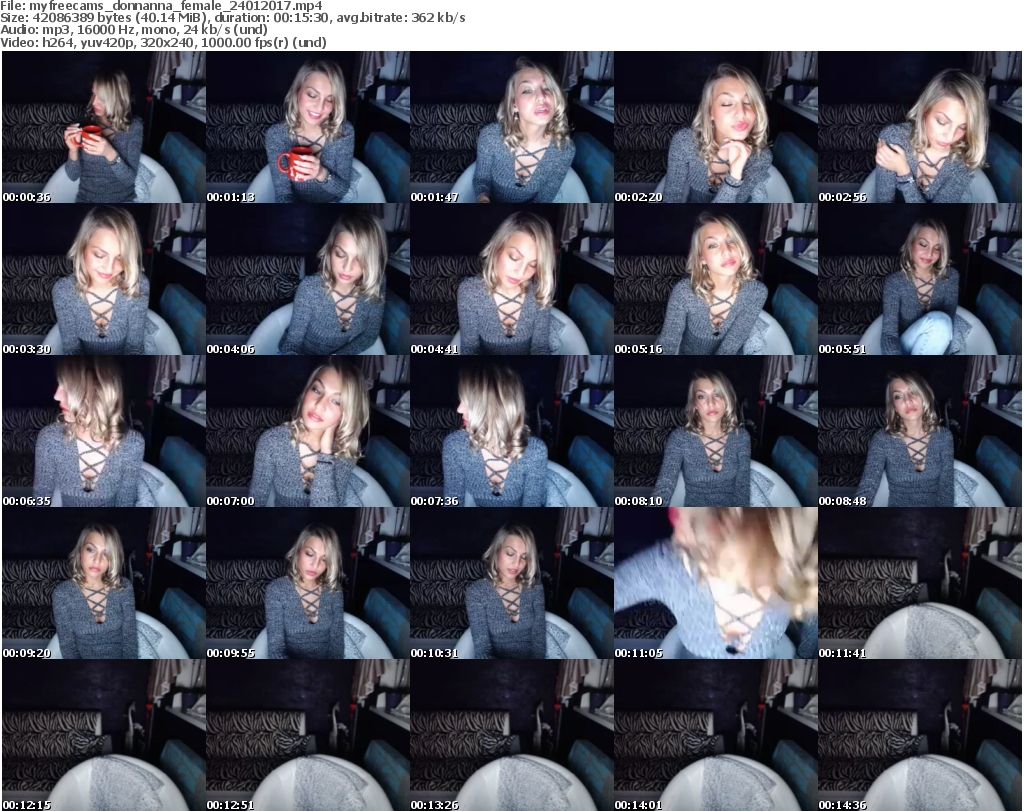The height and width of the screenshot is (811, 1024).
Task: Select the thumbnail frame at 00:02:20
Action: (716, 127)
